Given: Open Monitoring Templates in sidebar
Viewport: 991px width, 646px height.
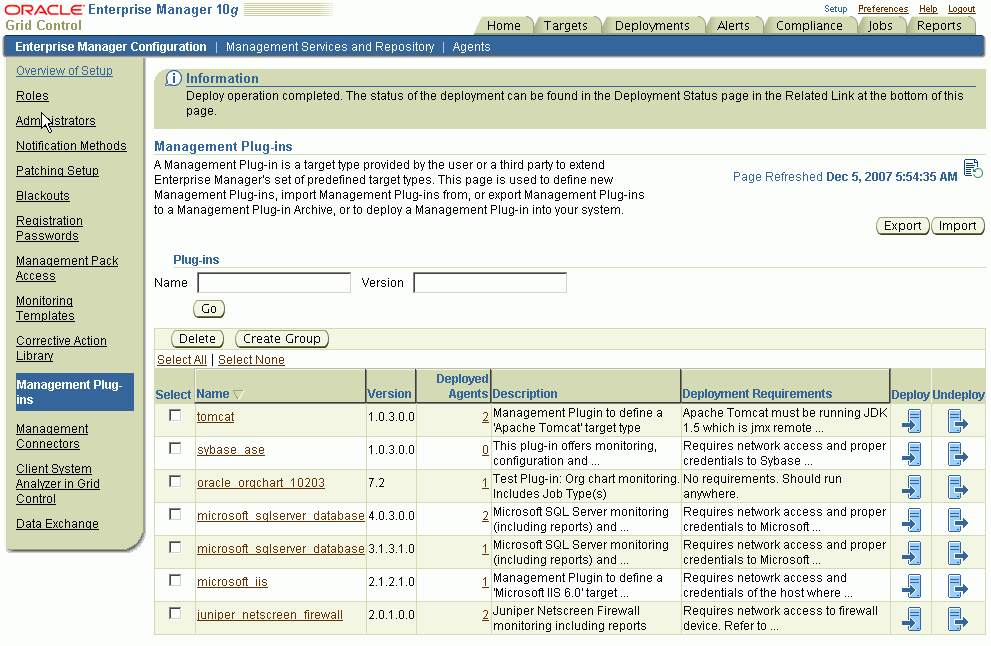Looking at the screenshot, I should pos(46,308).
